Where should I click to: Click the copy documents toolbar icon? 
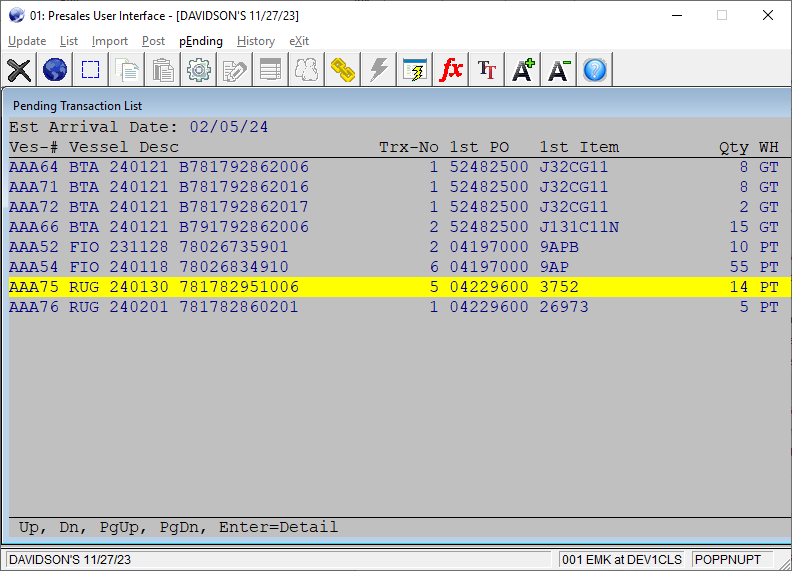[127, 70]
